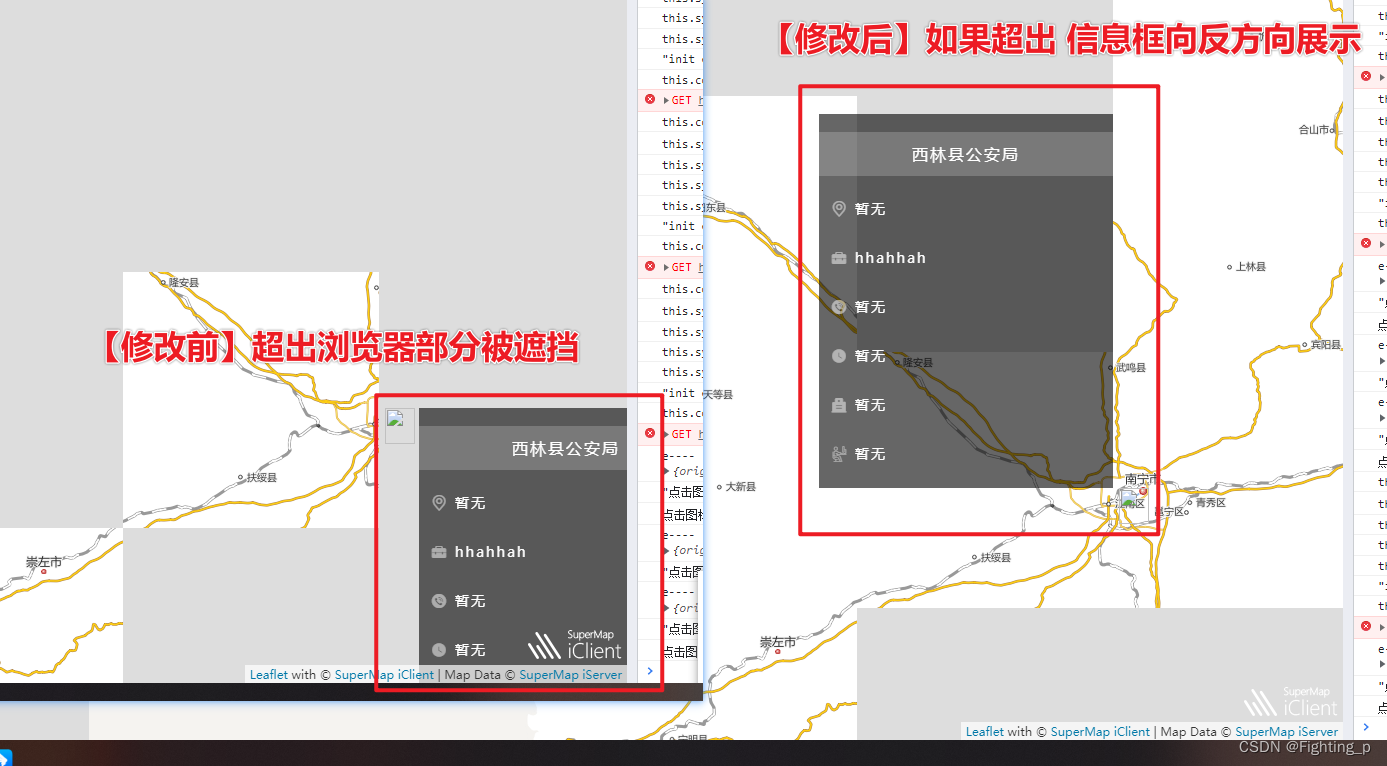This screenshot has width=1387, height=766.
Task: Open SuperMap iServer link on right map
Action: (1286, 732)
